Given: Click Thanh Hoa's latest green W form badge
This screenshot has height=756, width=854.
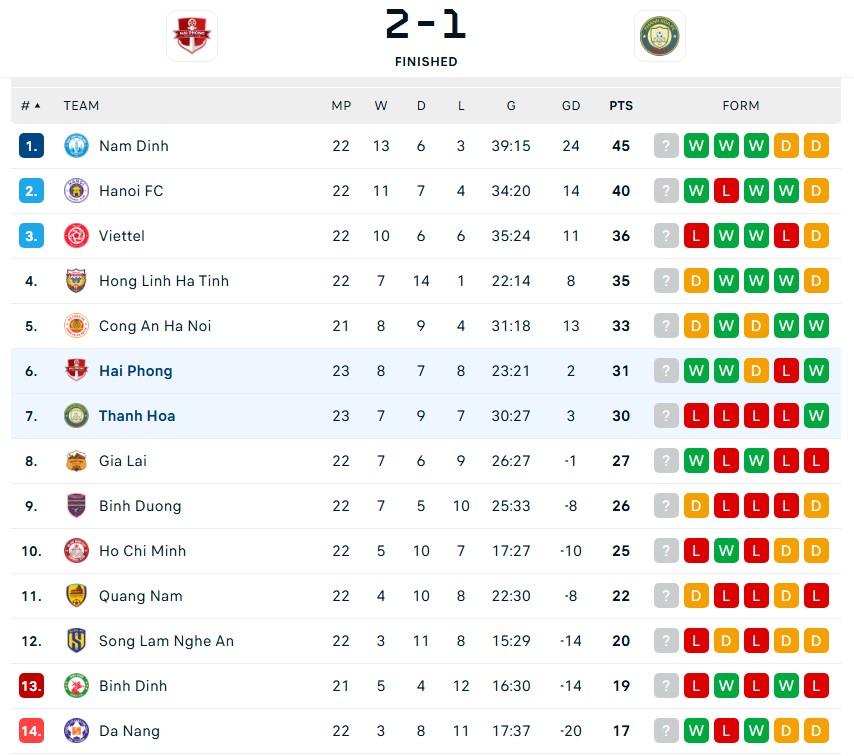Looking at the screenshot, I should click(816, 416).
